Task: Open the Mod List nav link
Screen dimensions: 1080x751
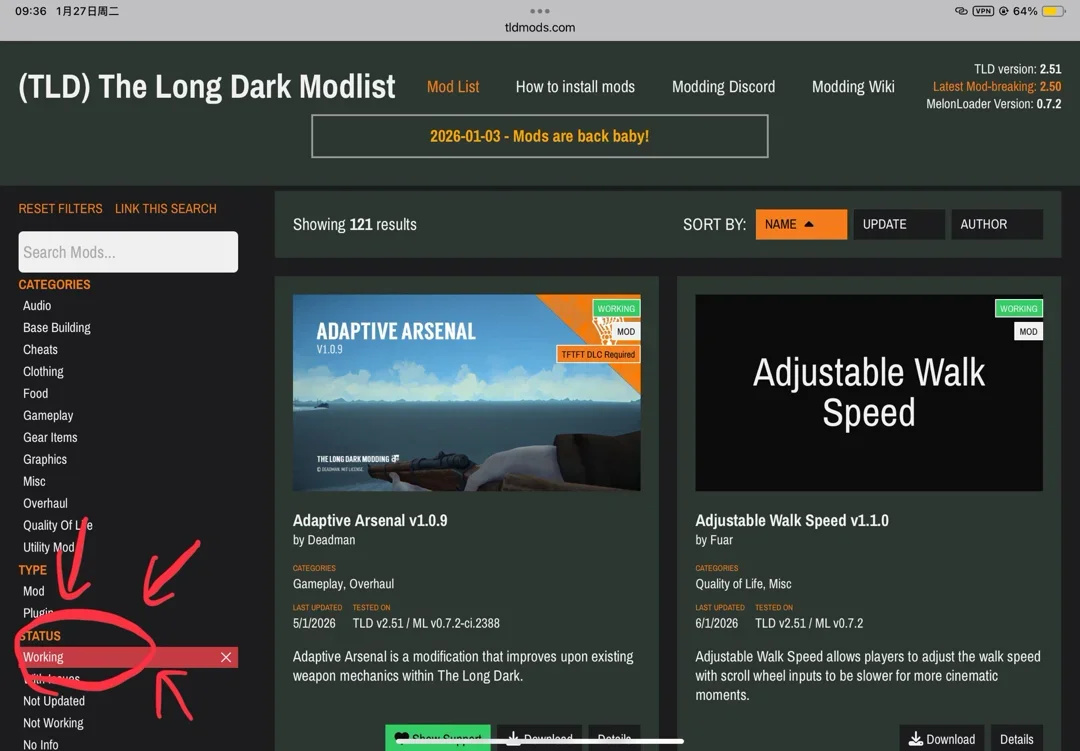Action: click(453, 87)
